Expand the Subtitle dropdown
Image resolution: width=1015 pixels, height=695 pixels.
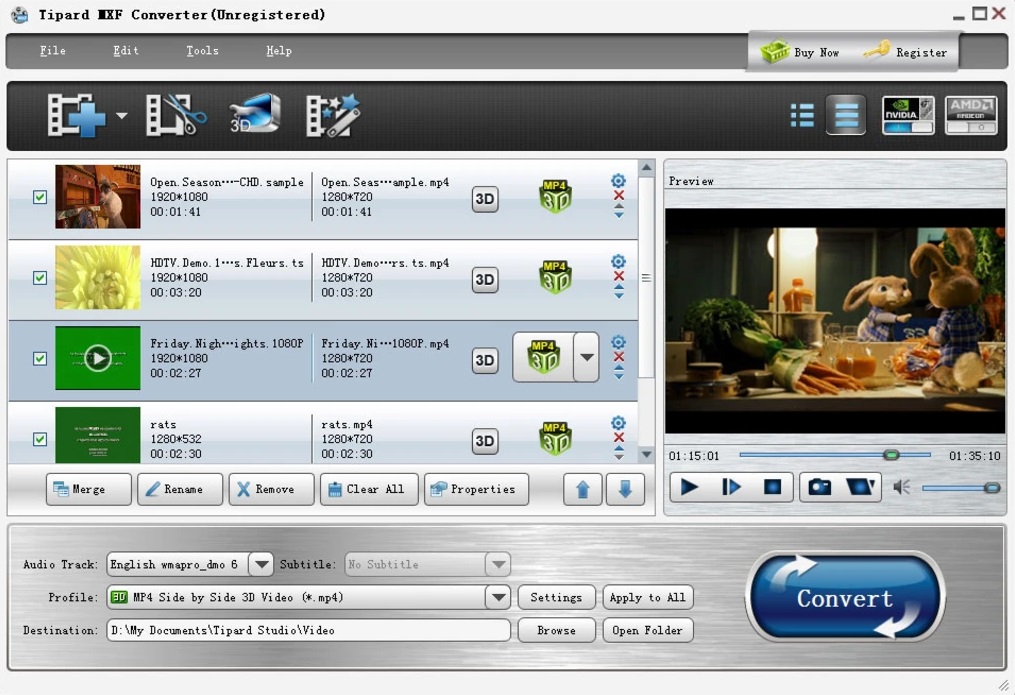498,564
